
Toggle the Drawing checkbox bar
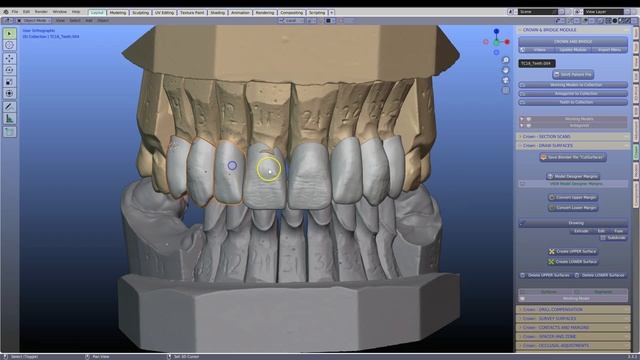tap(573, 223)
